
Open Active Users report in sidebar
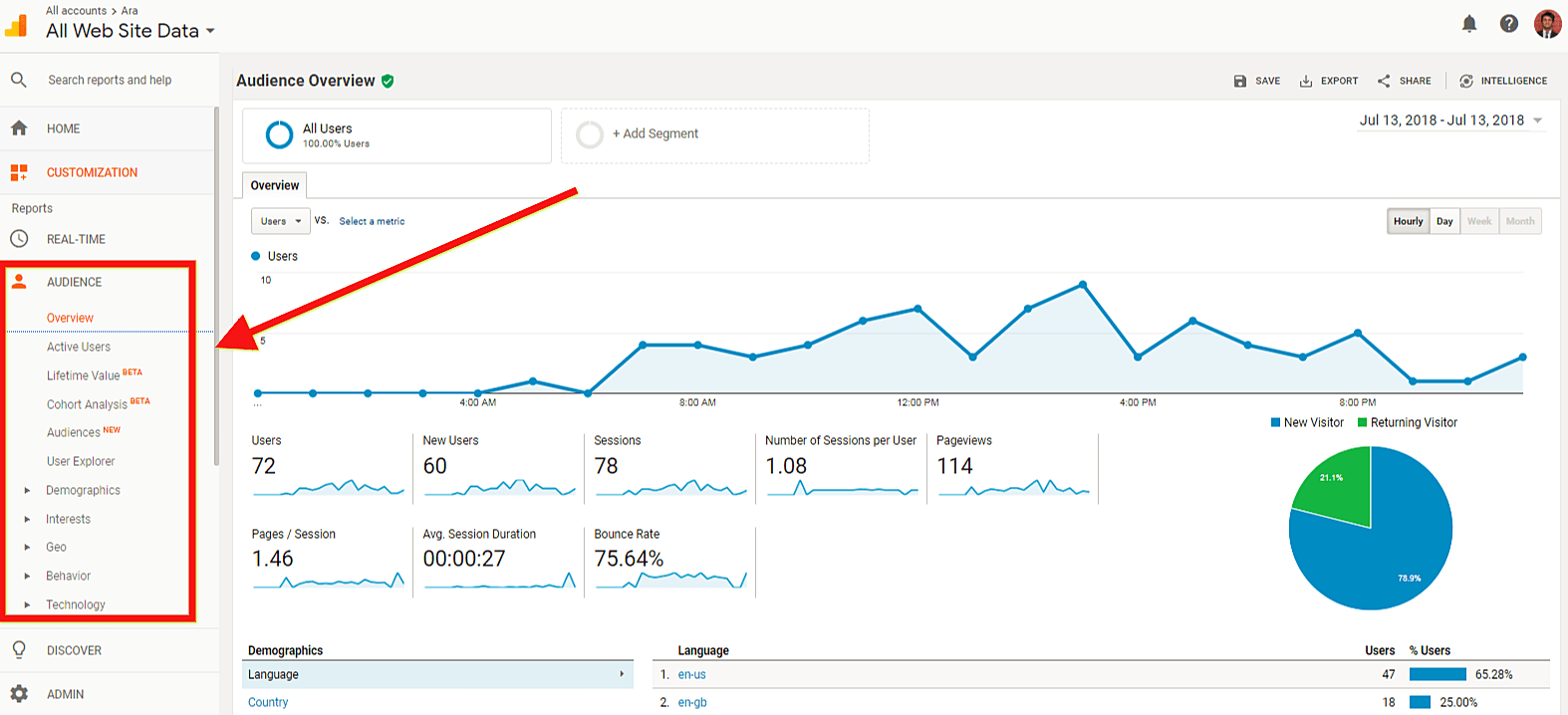coord(79,347)
